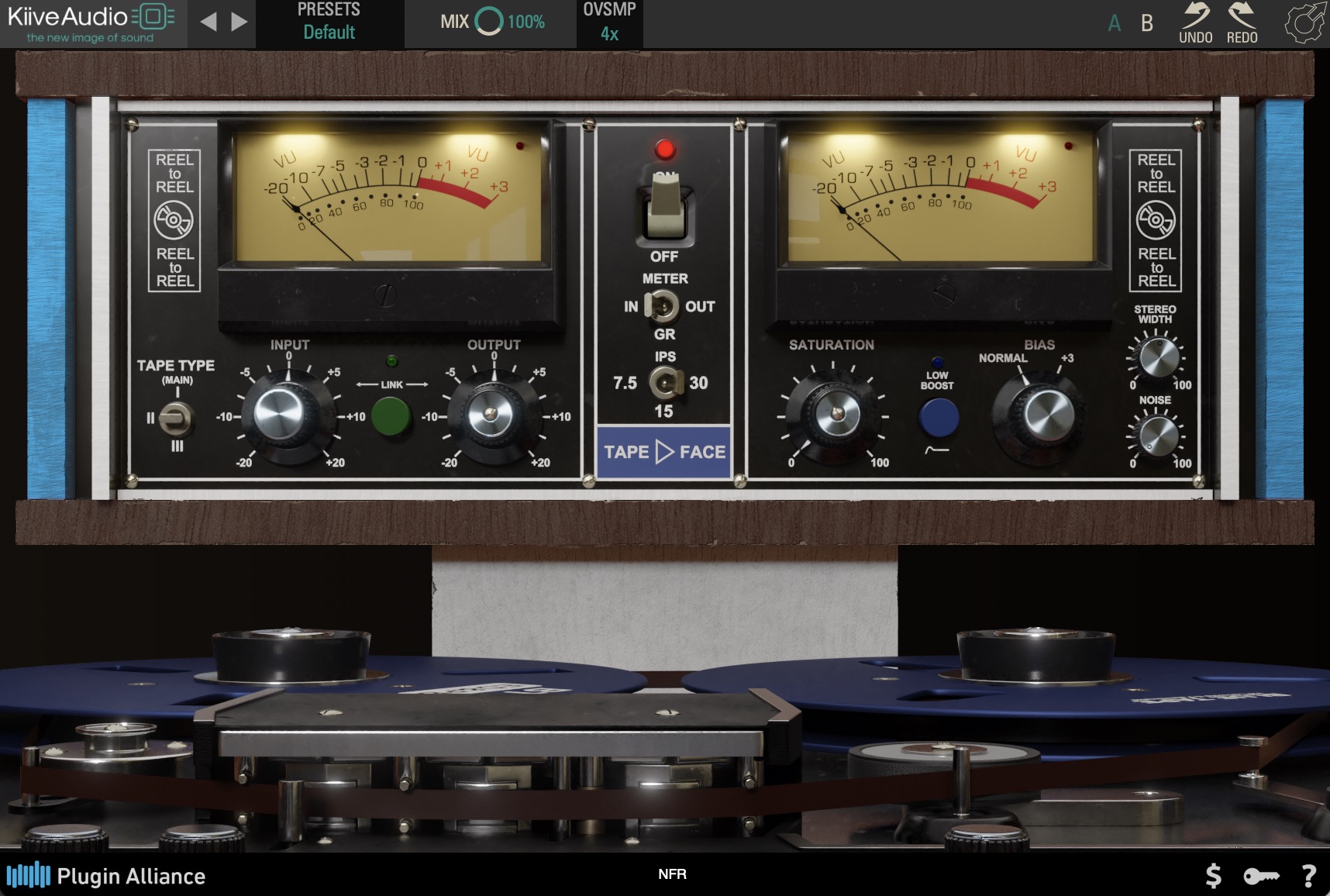The width and height of the screenshot is (1330, 896).
Task: Open settings gear at top right
Action: point(1305,23)
